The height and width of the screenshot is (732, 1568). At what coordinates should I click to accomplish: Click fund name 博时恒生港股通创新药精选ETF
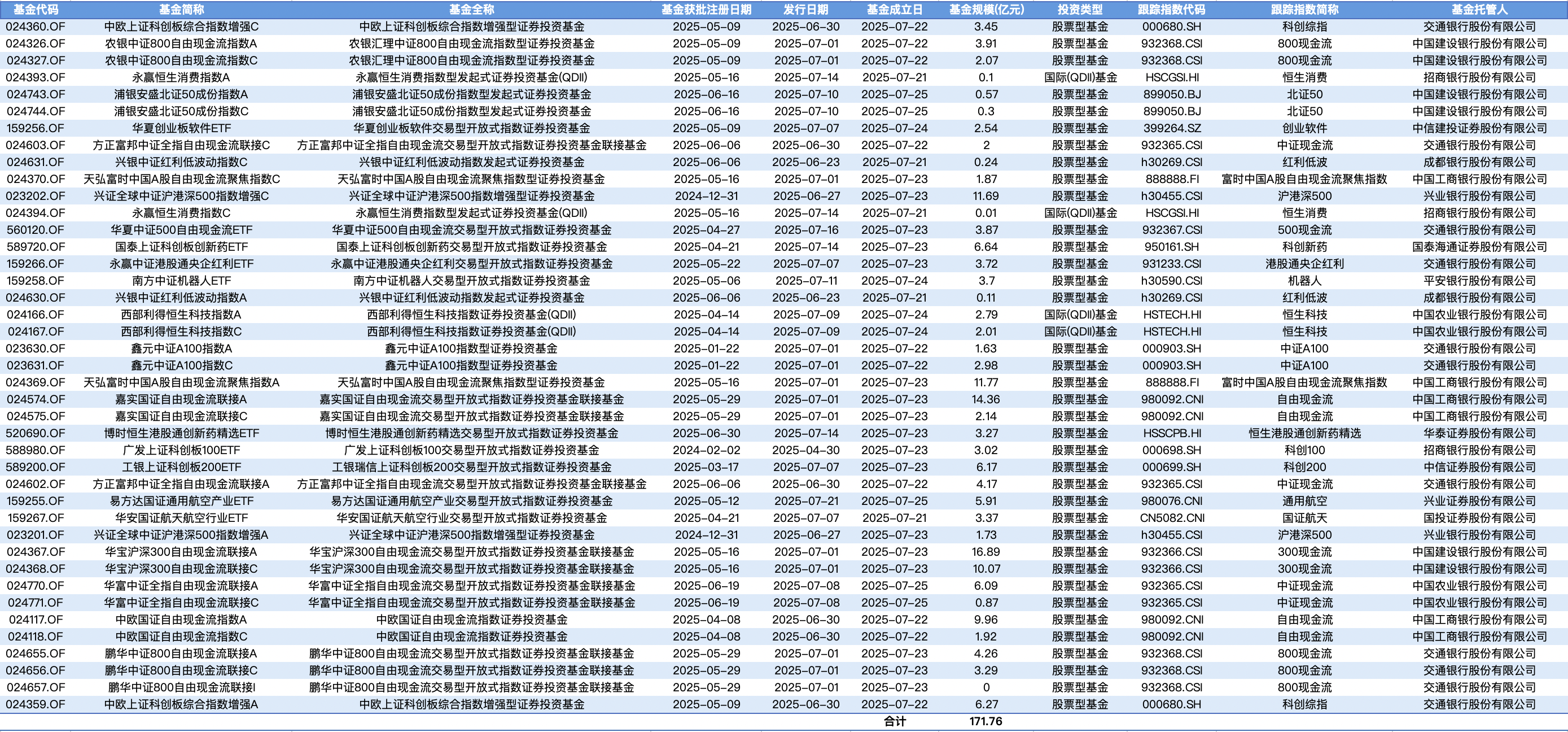[181, 433]
